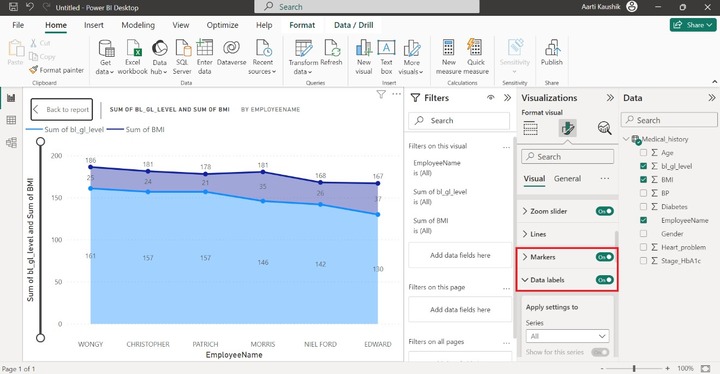Launch Transform data icon

coord(303,48)
